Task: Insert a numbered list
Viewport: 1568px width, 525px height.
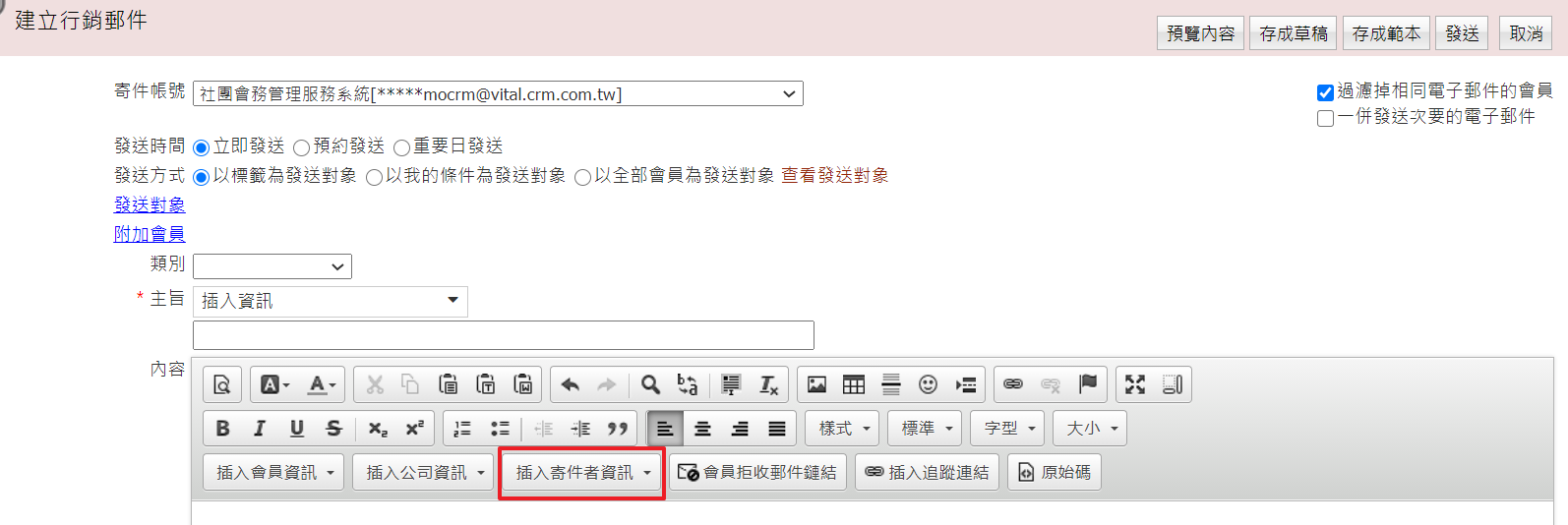Action: 462,429
